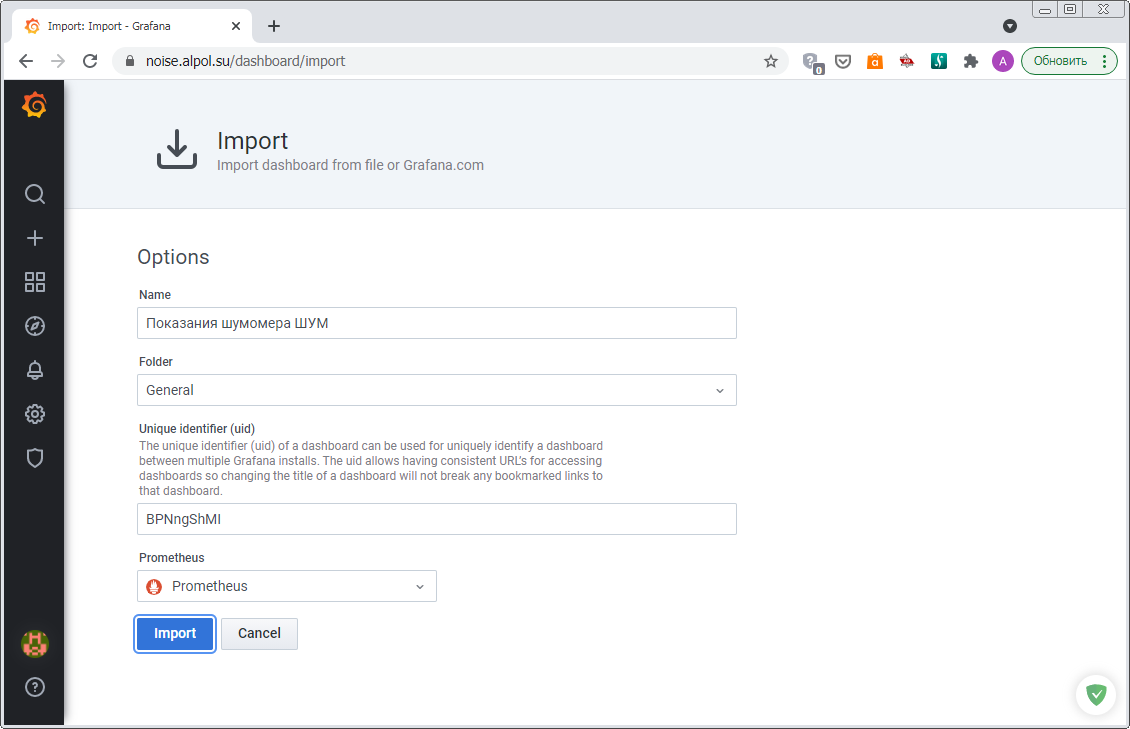Expand the Folder dropdown showing General
Screen dimensions: 1130x729
[436, 390]
